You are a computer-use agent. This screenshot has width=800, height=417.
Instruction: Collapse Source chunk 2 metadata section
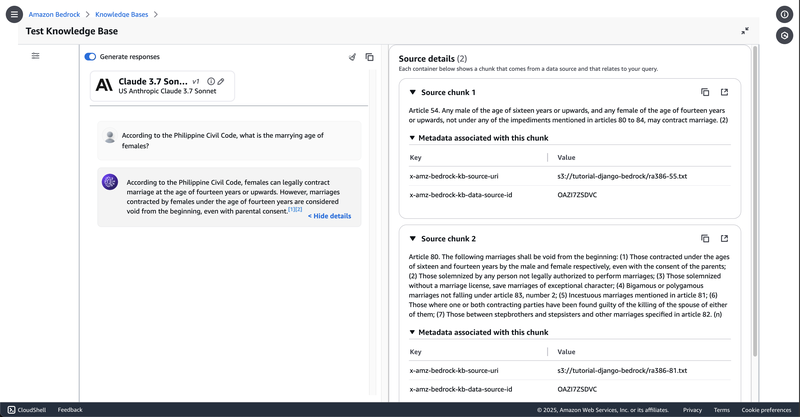(412, 332)
